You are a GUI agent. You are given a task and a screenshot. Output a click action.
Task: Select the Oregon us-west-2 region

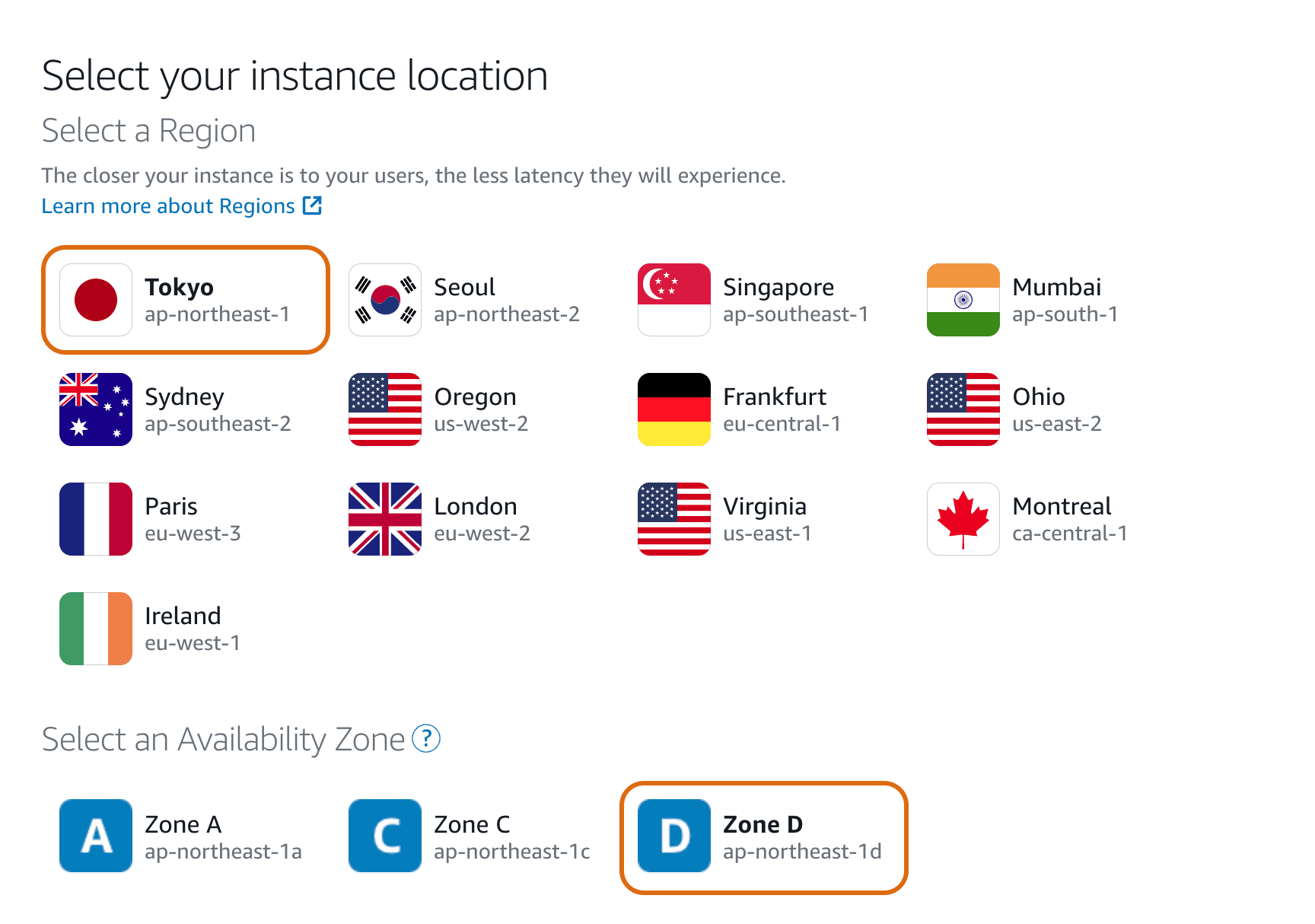click(x=438, y=409)
